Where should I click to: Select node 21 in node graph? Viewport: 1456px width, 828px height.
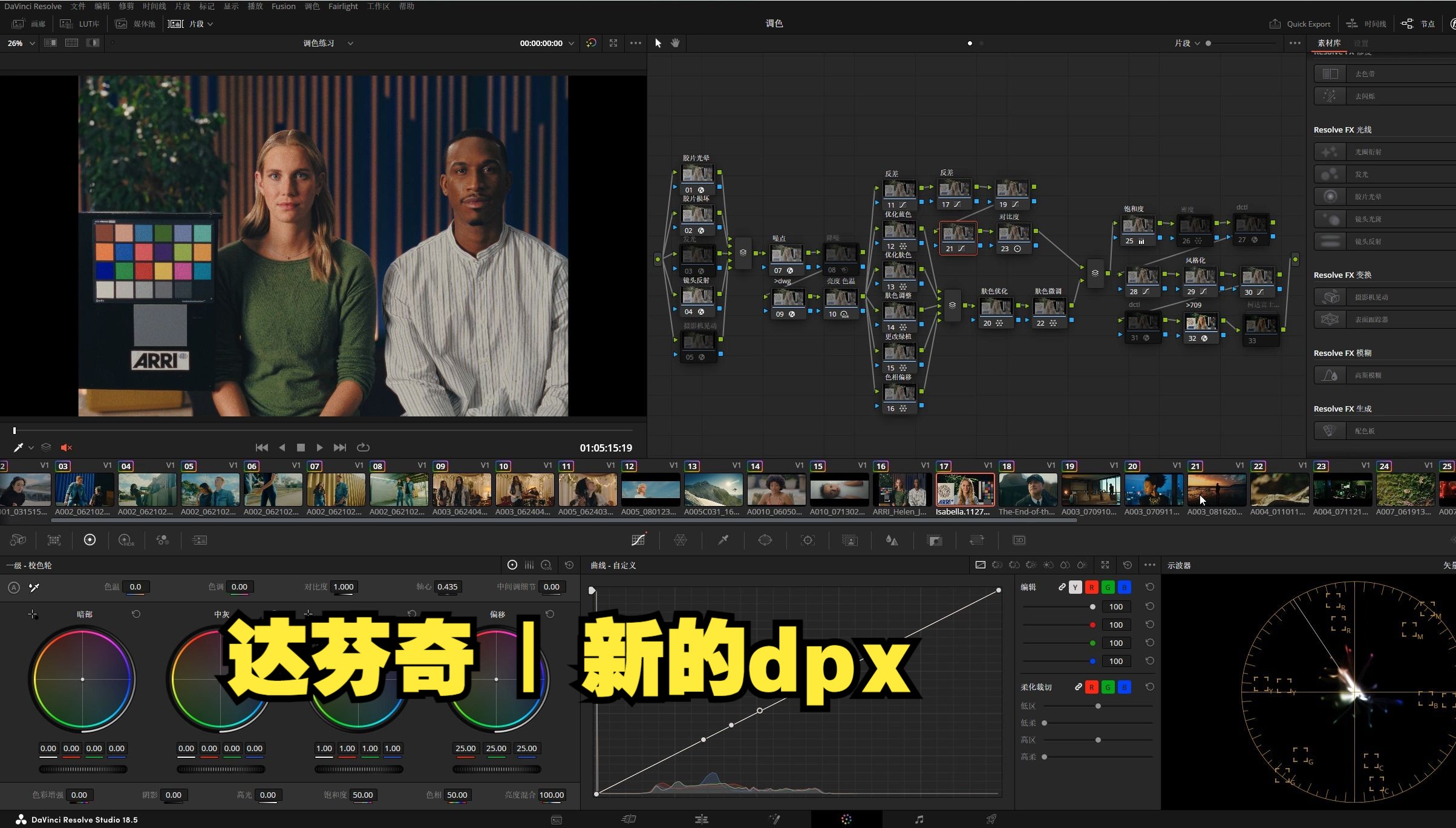[958, 238]
